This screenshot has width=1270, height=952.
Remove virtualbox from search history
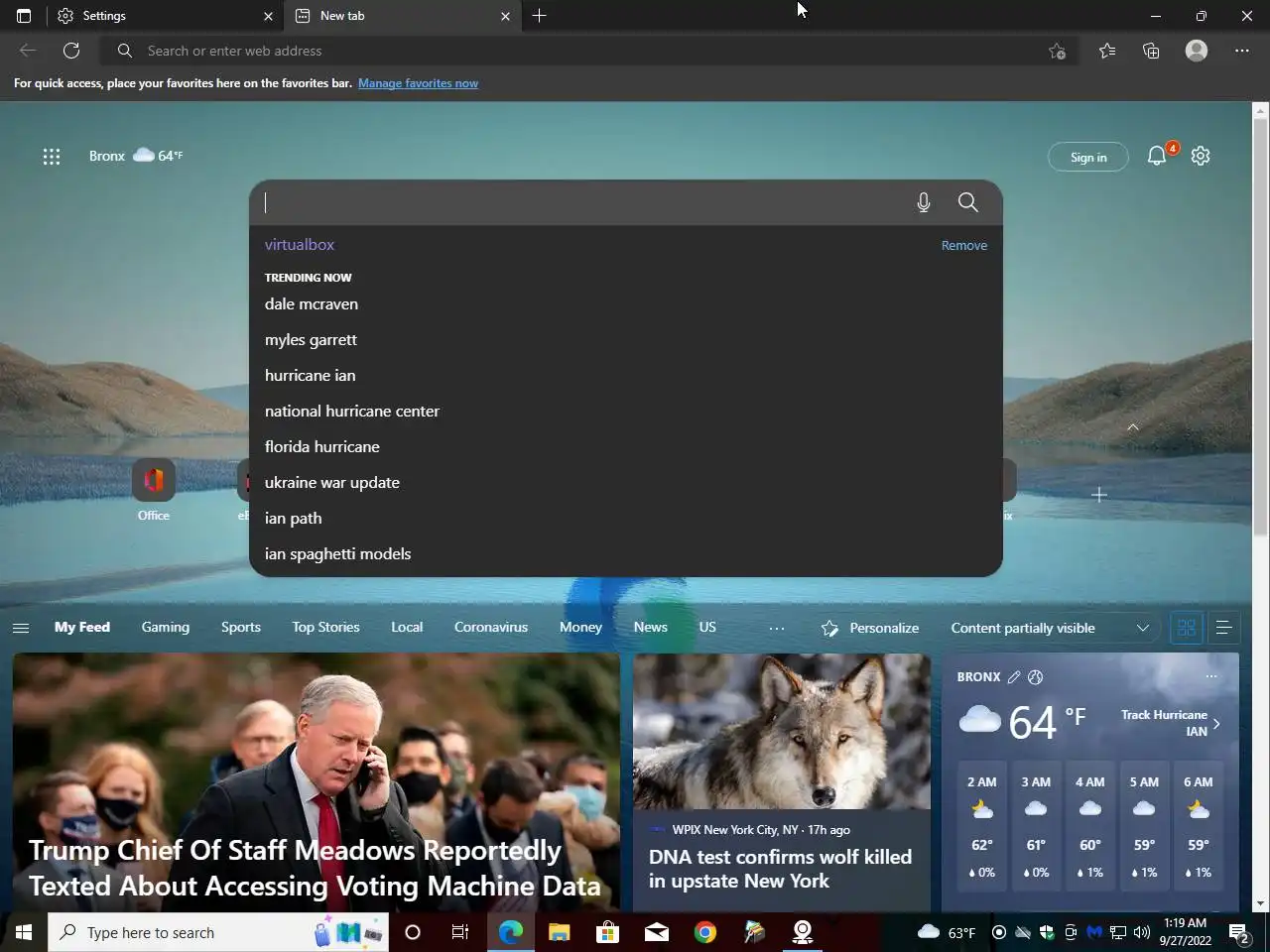point(964,245)
